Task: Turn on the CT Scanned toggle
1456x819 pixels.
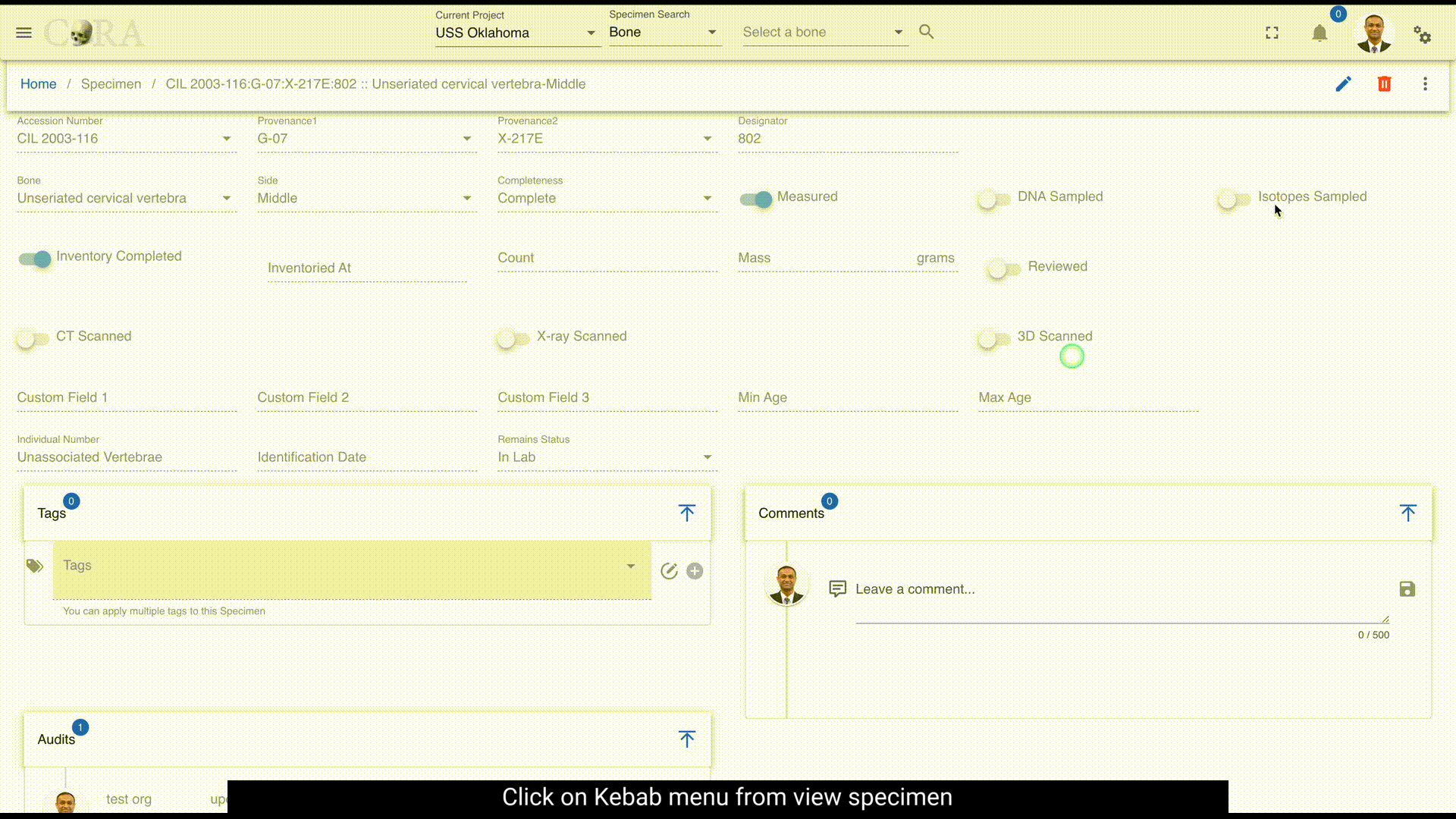Action: pos(32,338)
